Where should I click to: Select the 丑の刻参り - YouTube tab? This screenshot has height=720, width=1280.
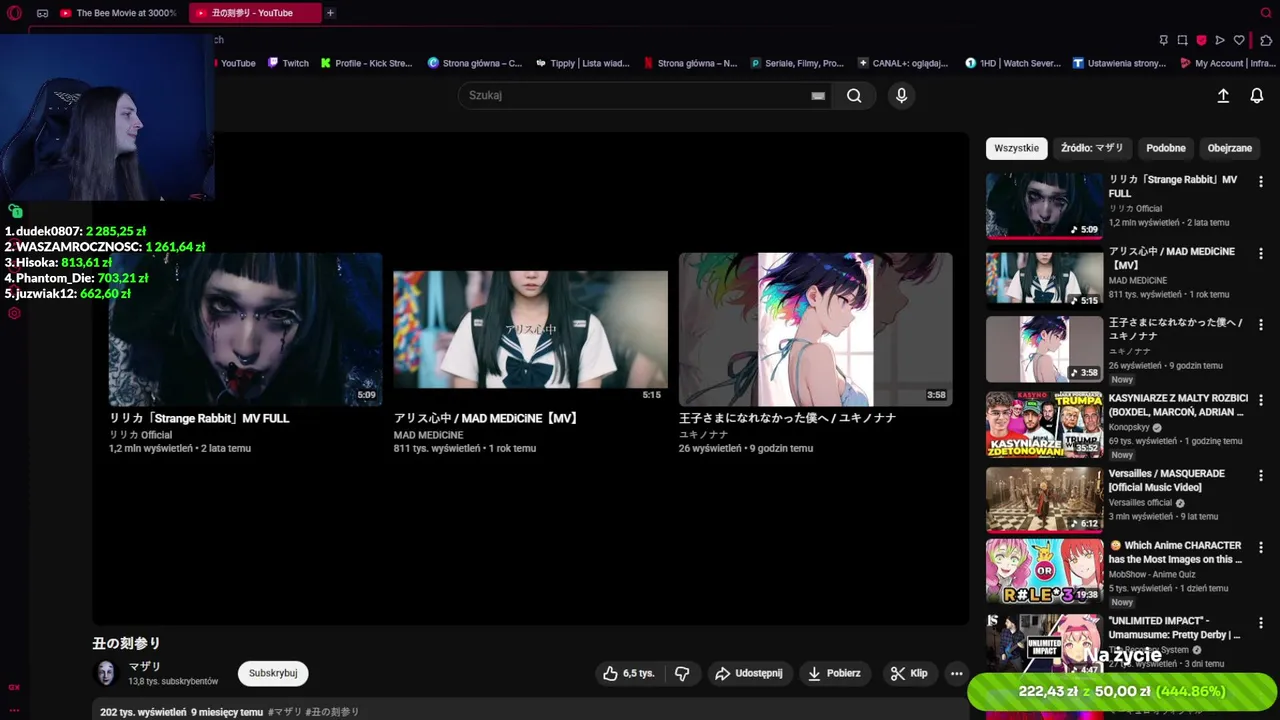tap(255, 13)
